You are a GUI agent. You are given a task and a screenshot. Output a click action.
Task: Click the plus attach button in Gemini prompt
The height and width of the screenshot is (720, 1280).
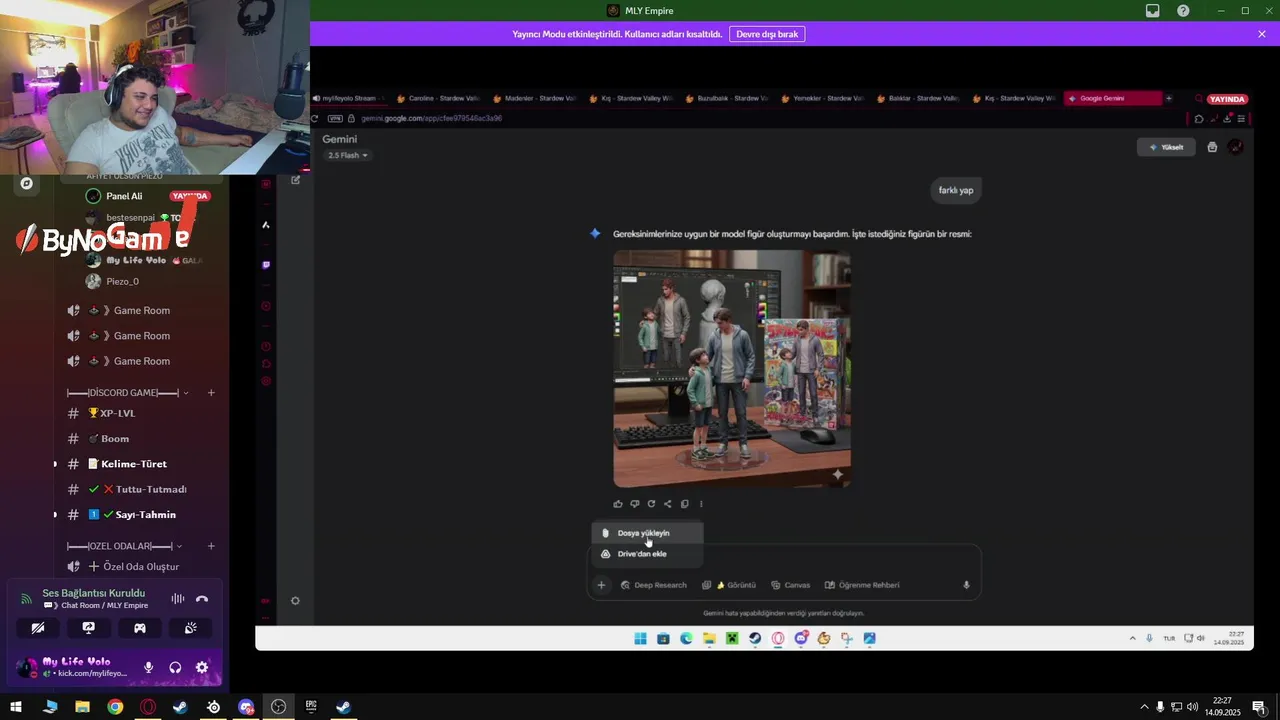point(601,585)
